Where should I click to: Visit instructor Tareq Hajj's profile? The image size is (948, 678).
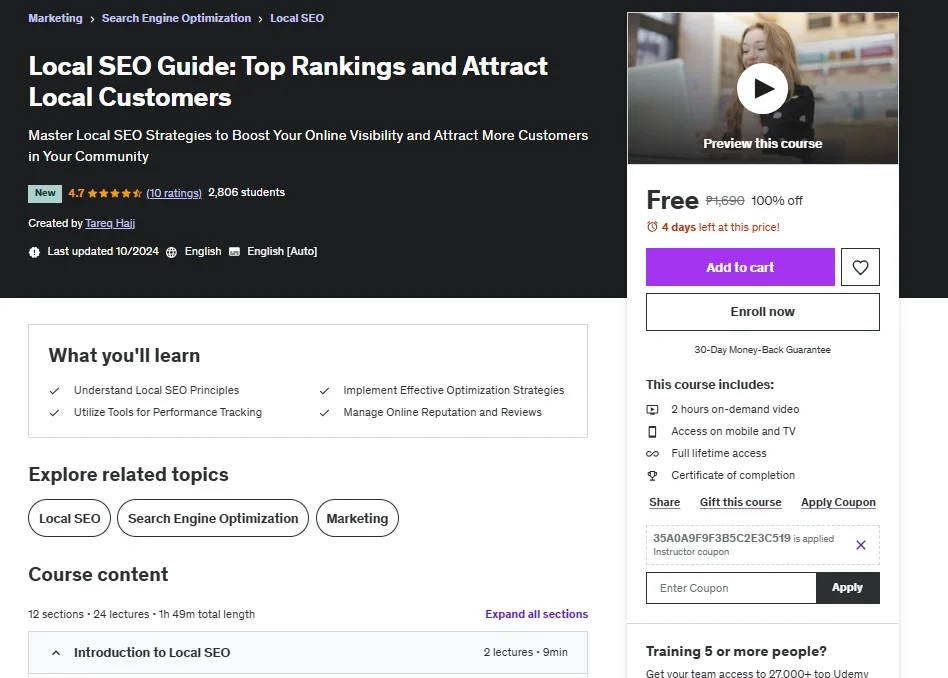[x=110, y=223]
